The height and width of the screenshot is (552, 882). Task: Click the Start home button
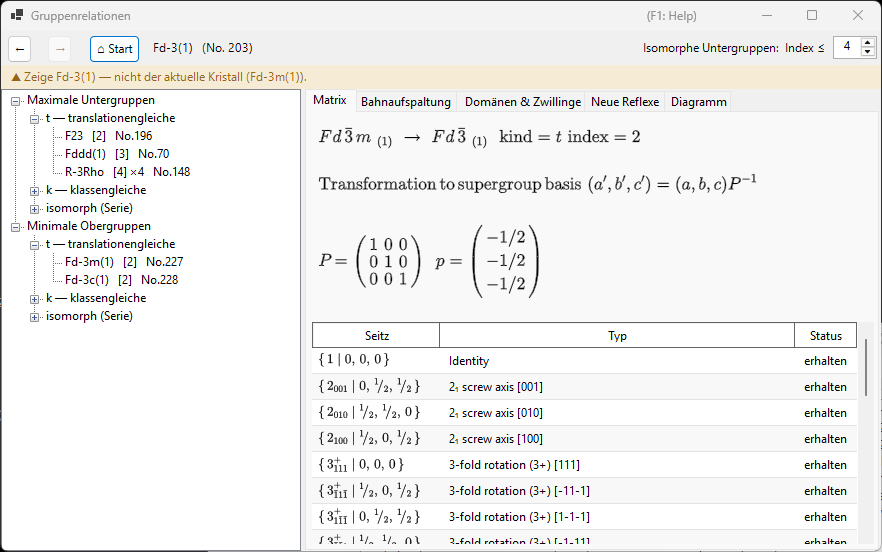coord(114,50)
